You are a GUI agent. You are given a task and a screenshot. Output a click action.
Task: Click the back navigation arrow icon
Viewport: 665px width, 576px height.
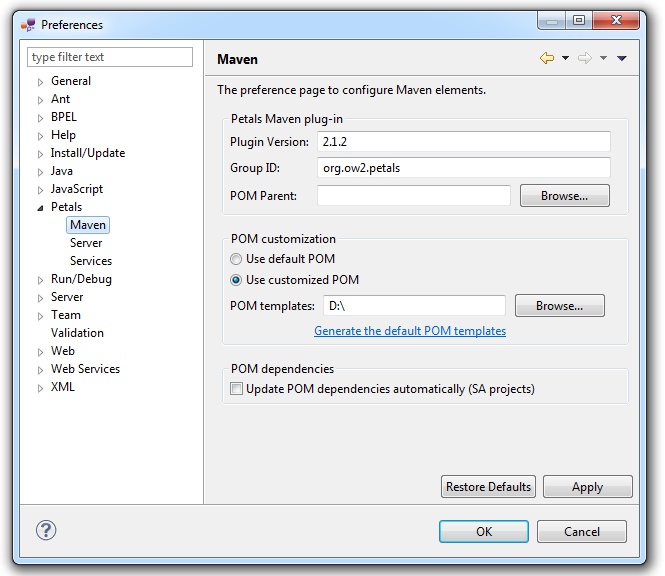[546, 59]
